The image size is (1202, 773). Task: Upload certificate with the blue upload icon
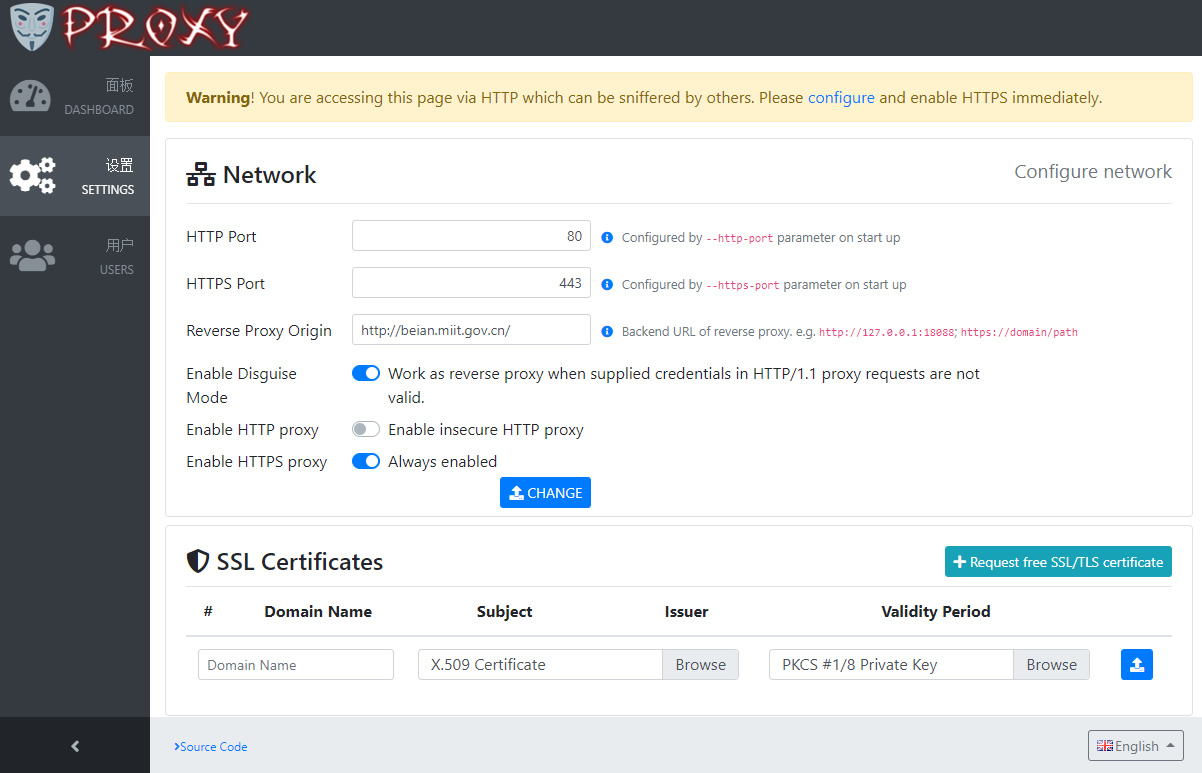(1137, 665)
